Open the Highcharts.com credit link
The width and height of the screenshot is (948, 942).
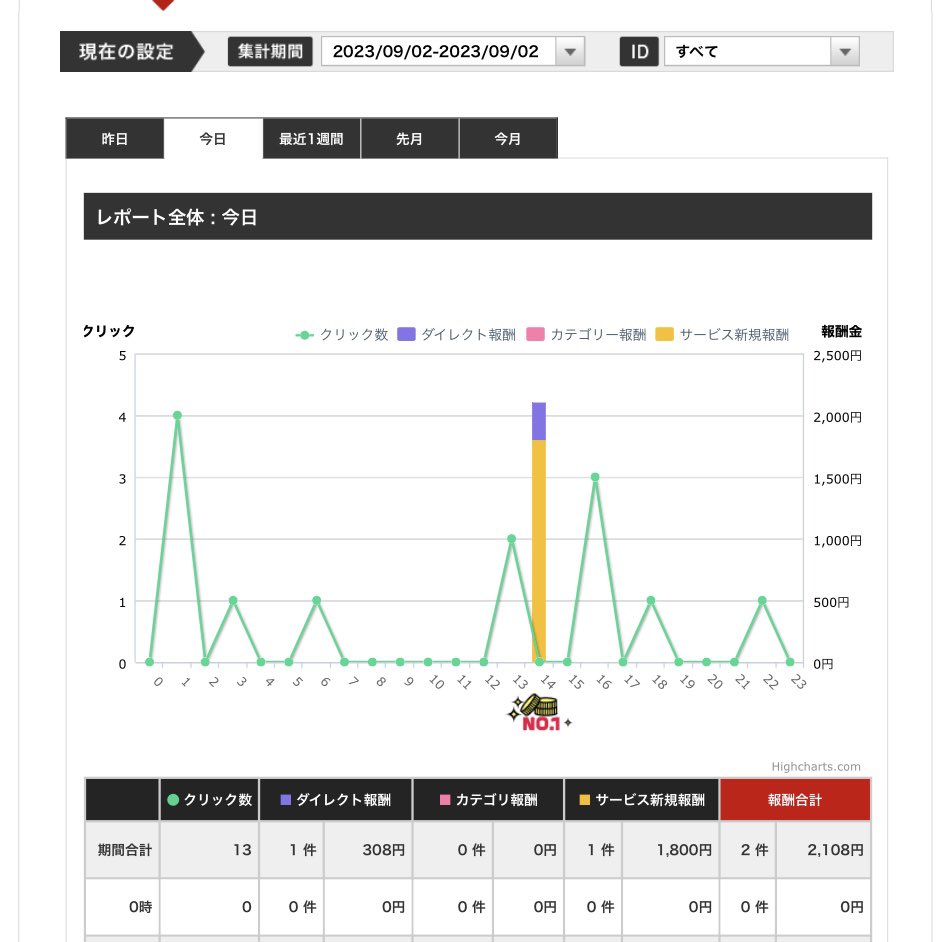(x=816, y=767)
